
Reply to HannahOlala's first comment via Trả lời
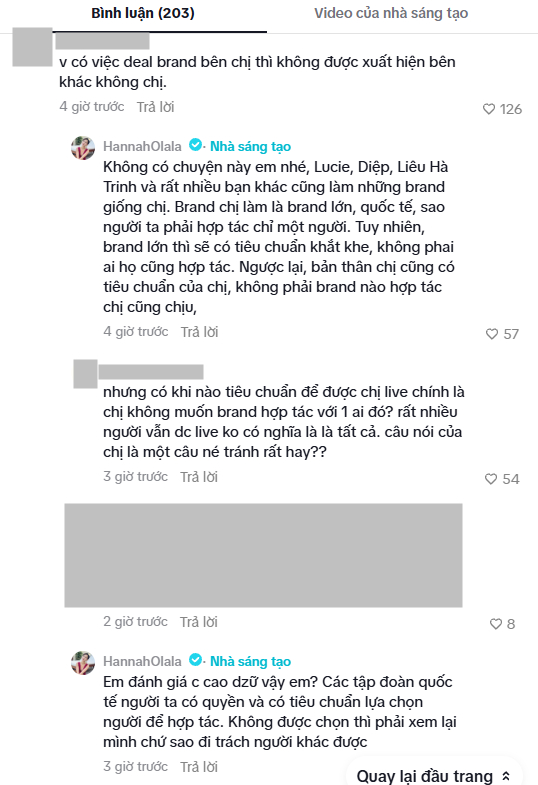coord(199,332)
